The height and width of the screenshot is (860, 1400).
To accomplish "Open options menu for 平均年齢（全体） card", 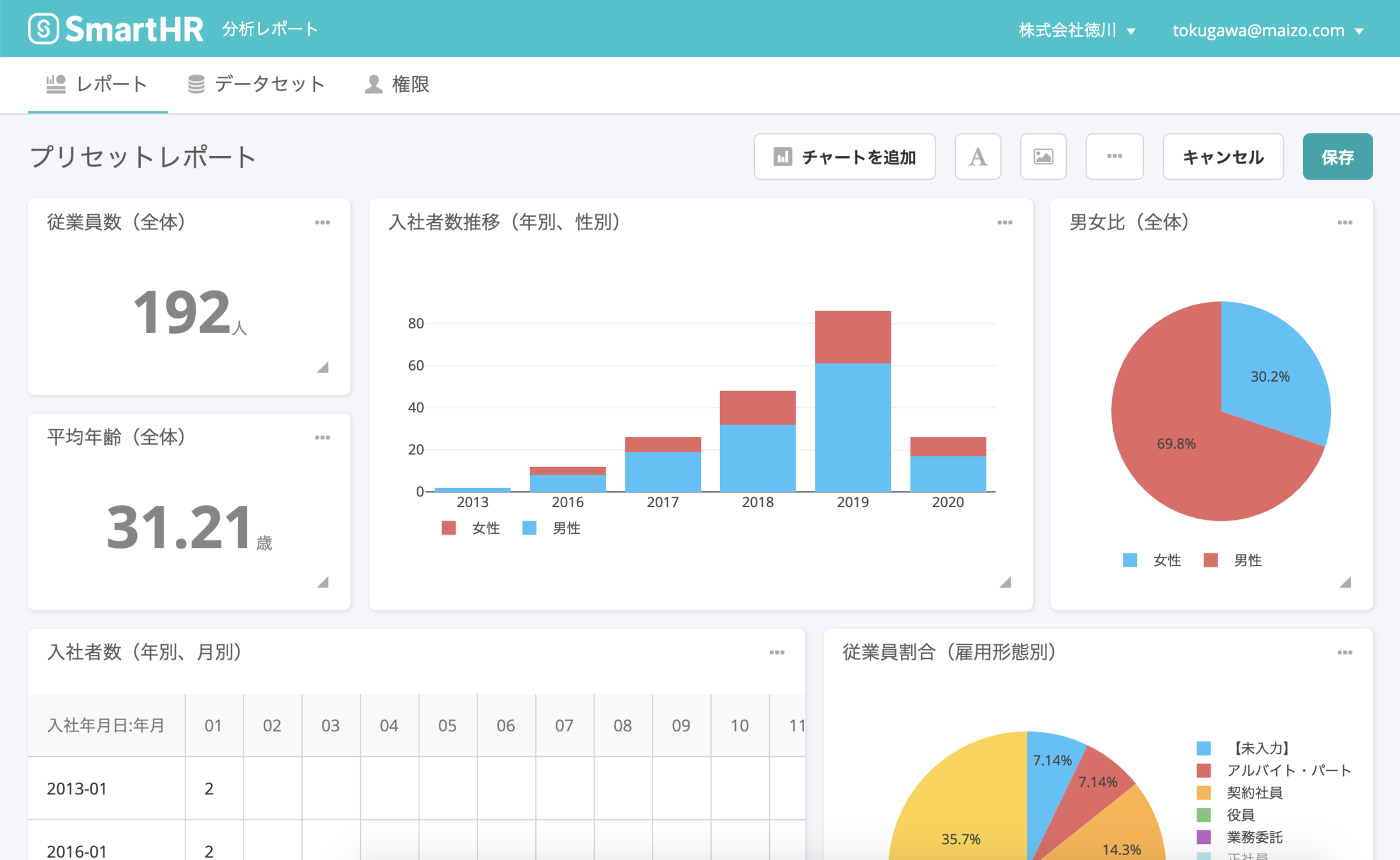I will pos(322,438).
